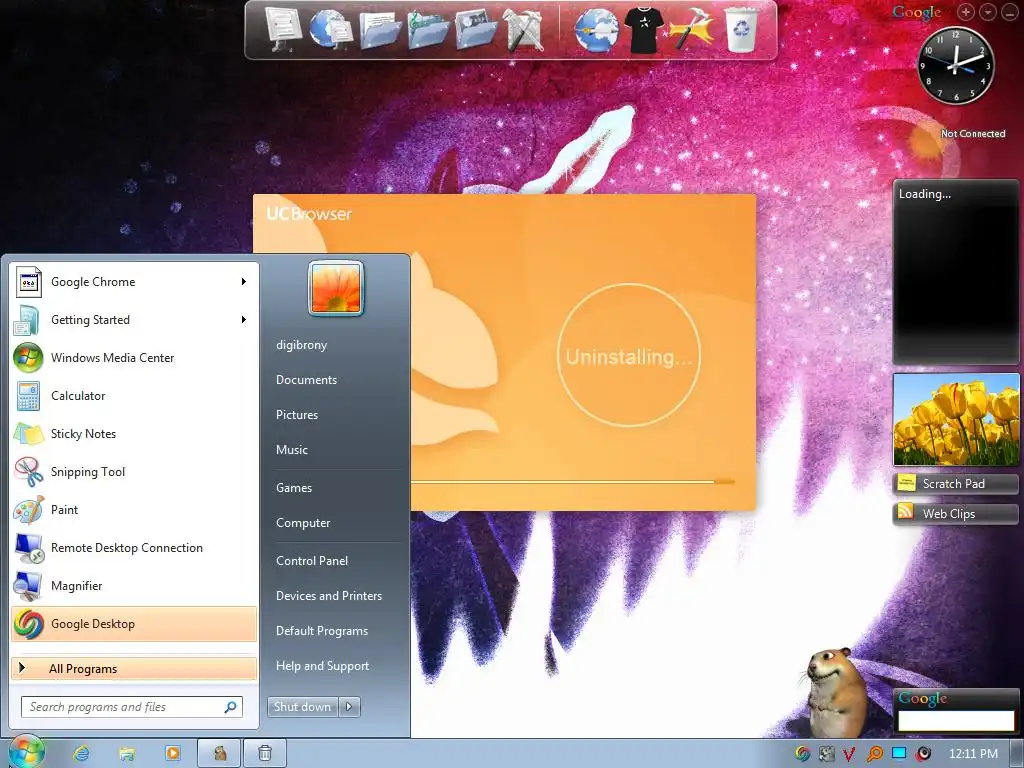Open Internet Explorer from the taskbar
The height and width of the screenshot is (768, 1024).
point(82,753)
